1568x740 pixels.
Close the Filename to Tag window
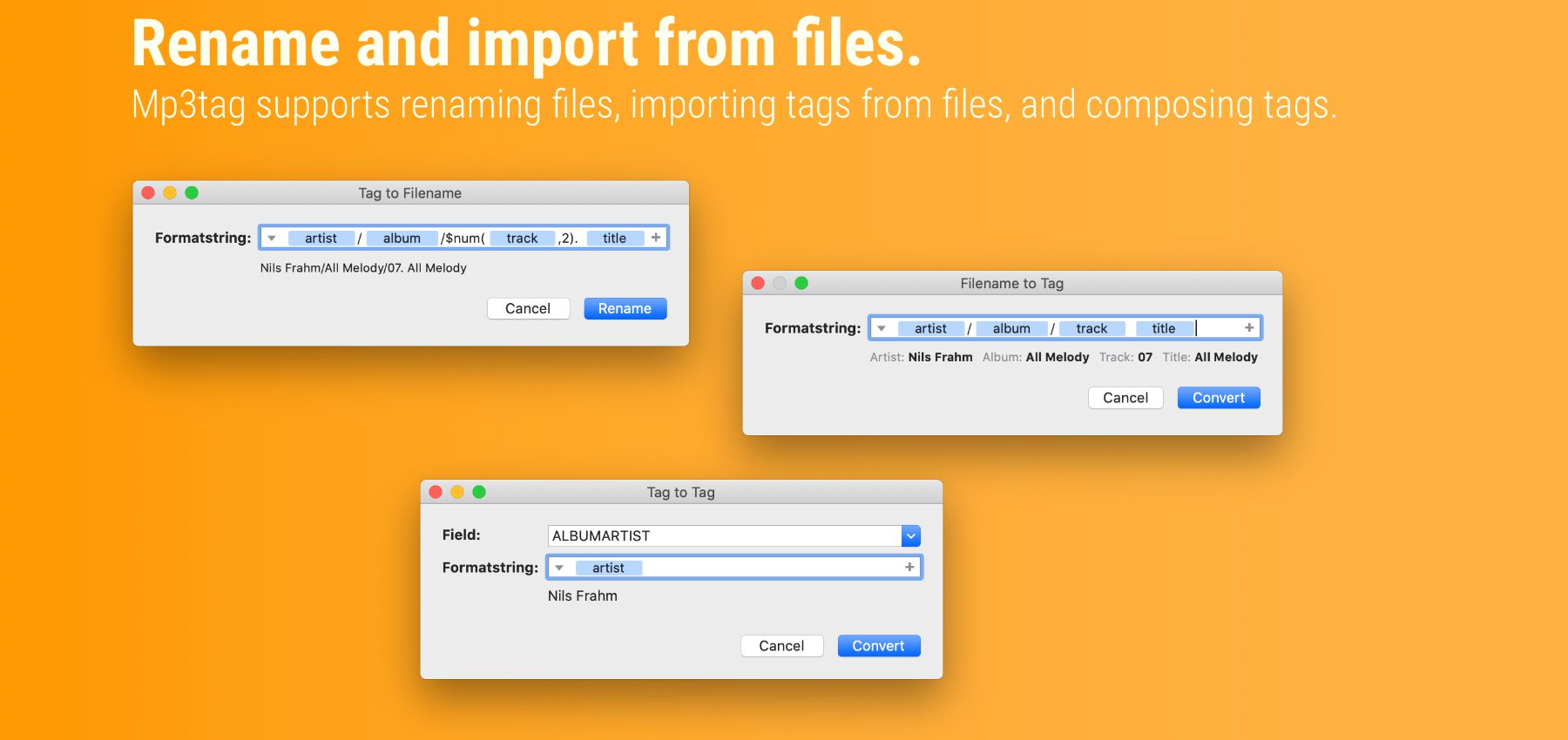click(758, 283)
